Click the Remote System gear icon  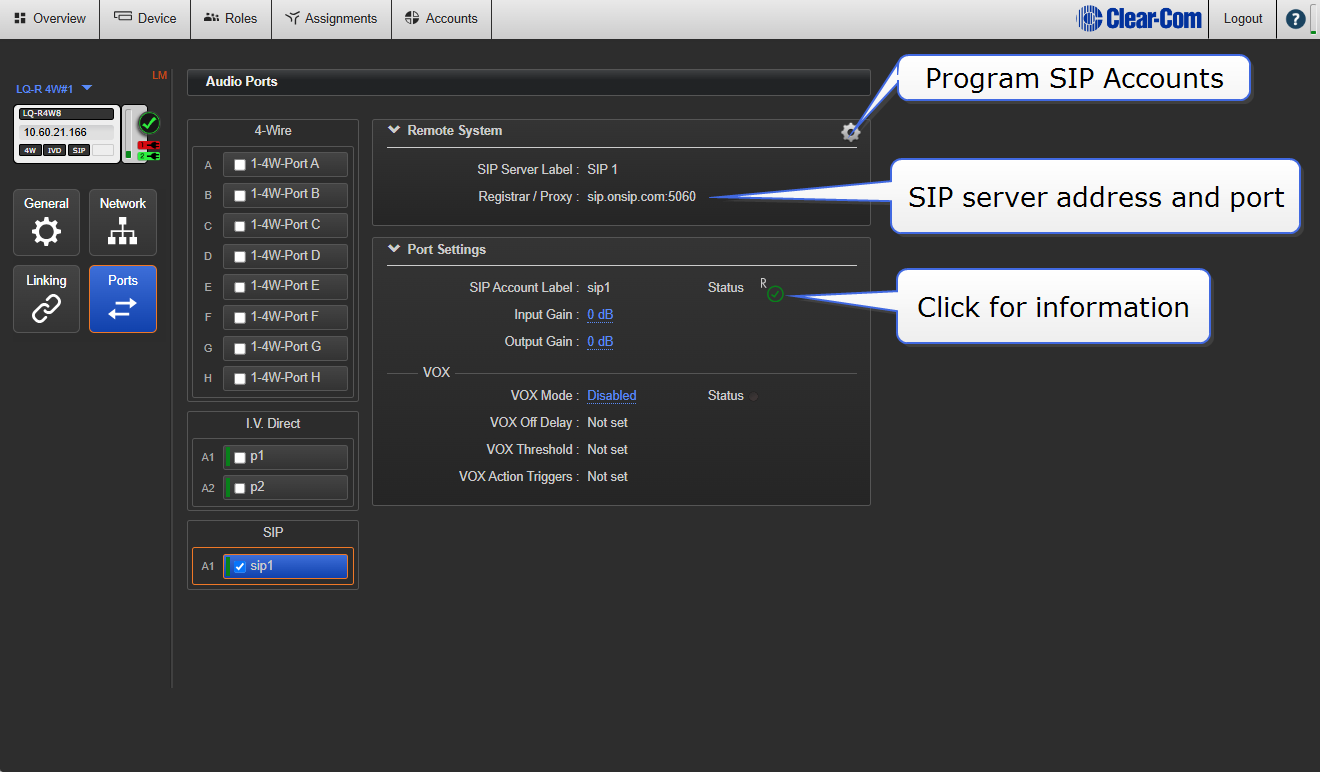pyautogui.click(x=850, y=132)
